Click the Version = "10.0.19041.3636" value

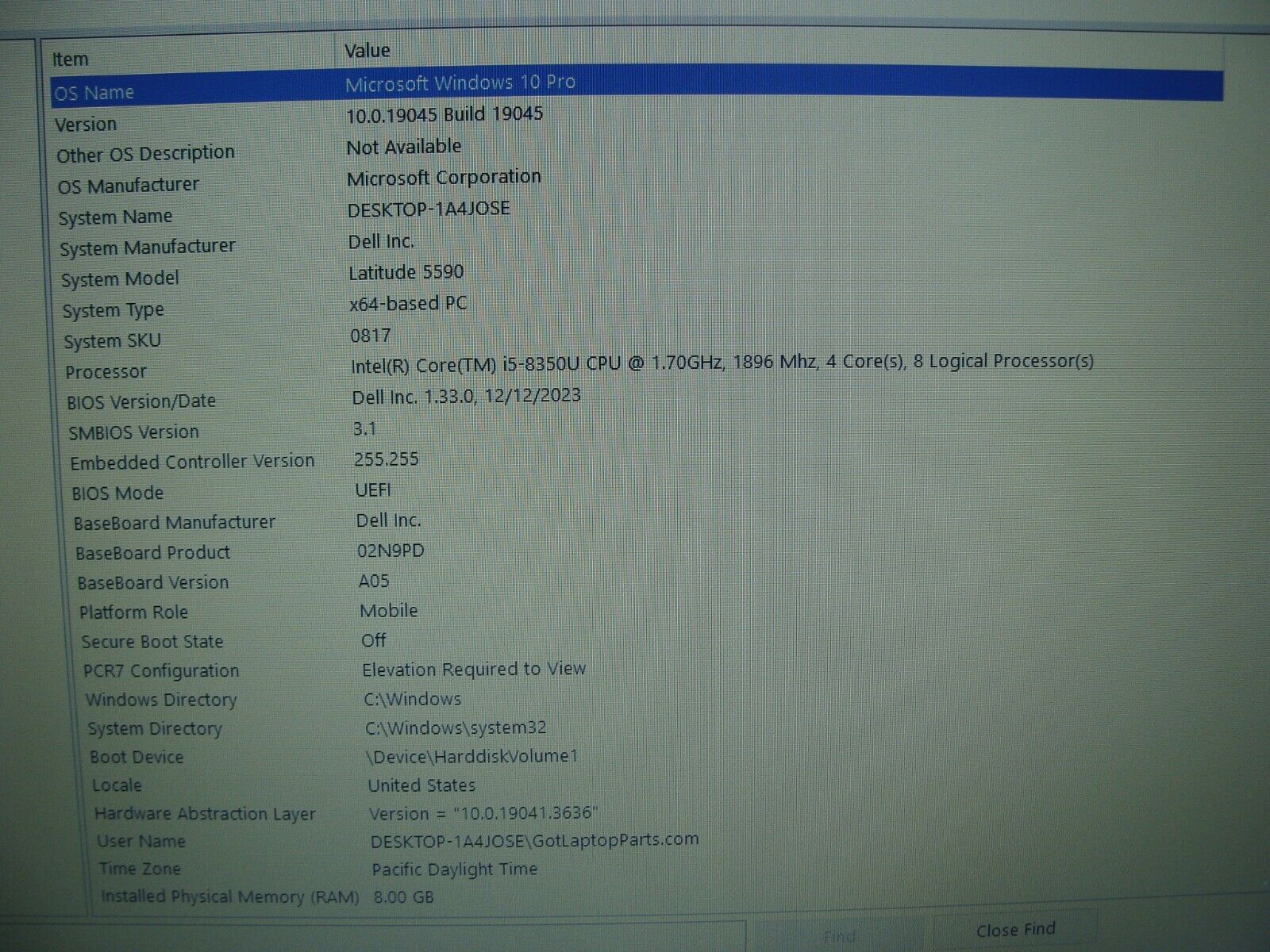point(483,813)
